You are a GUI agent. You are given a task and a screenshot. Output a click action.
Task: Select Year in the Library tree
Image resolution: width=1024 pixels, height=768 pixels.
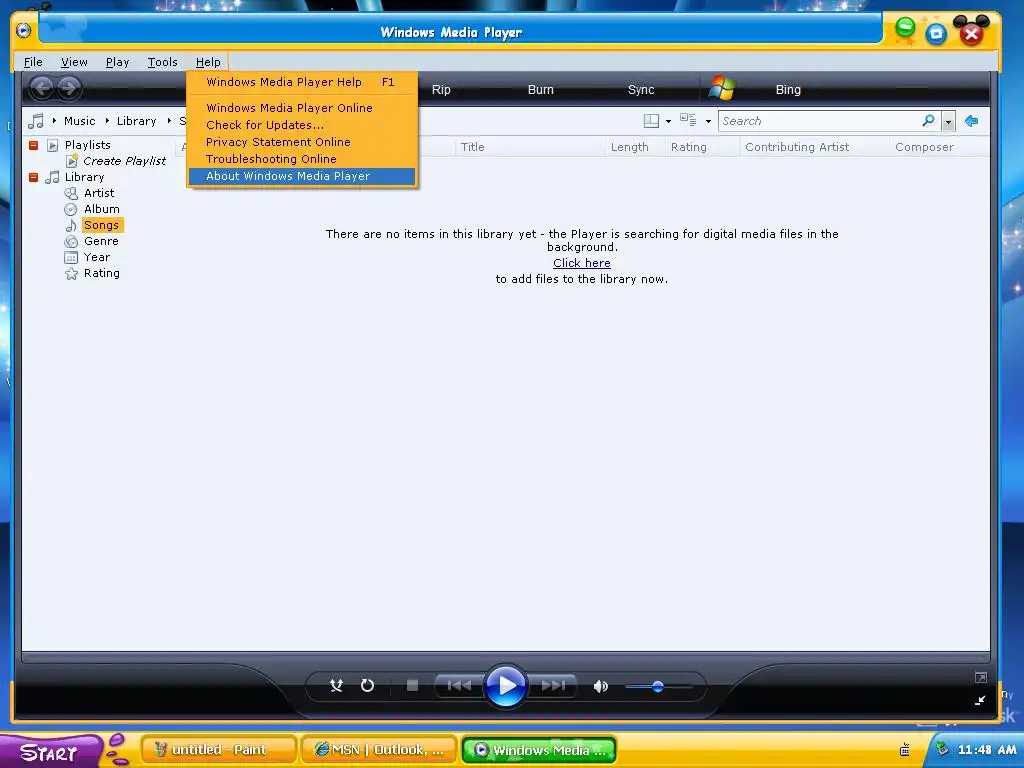96,257
